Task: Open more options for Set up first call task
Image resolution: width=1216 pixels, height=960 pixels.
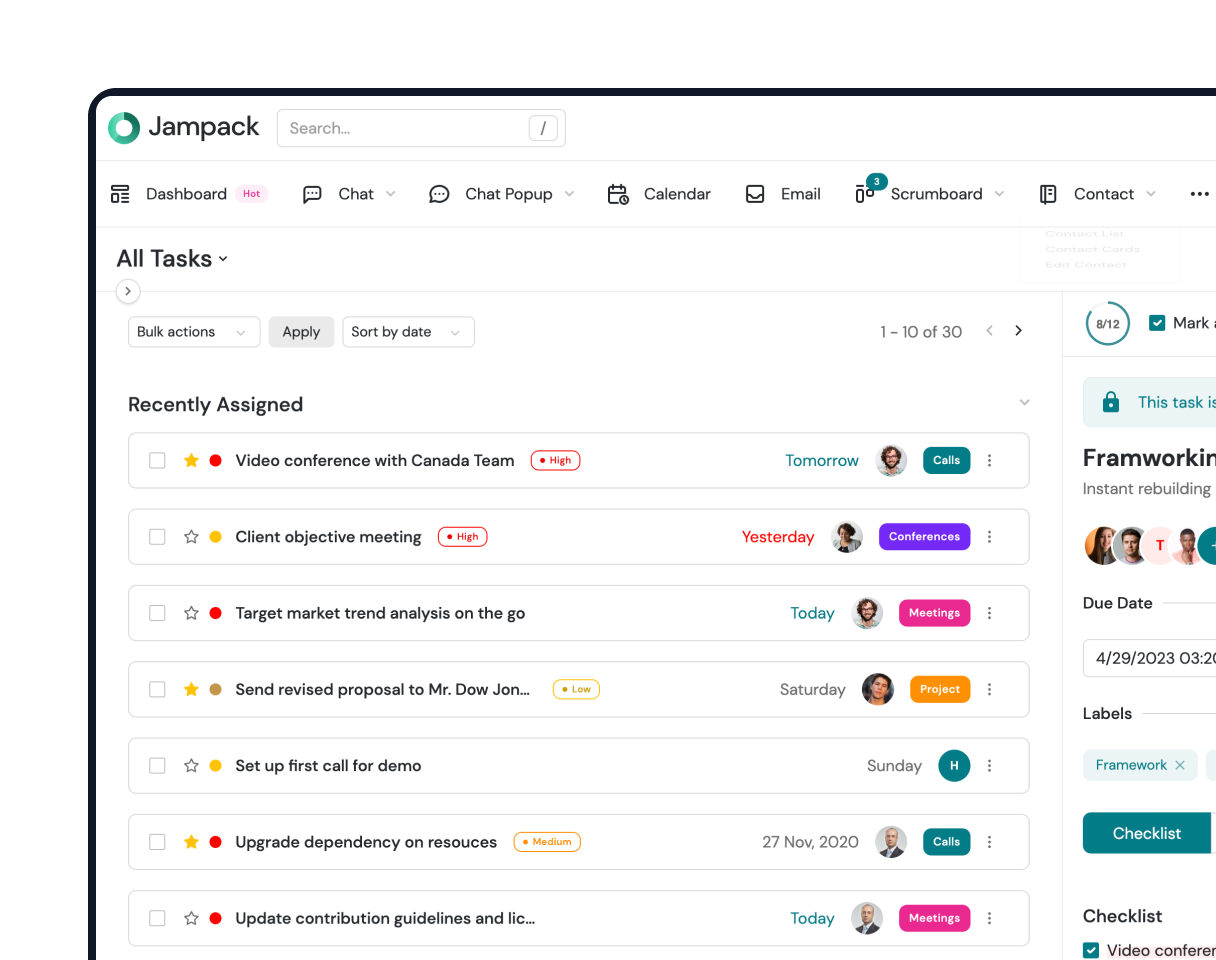Action: click(989, 766)
